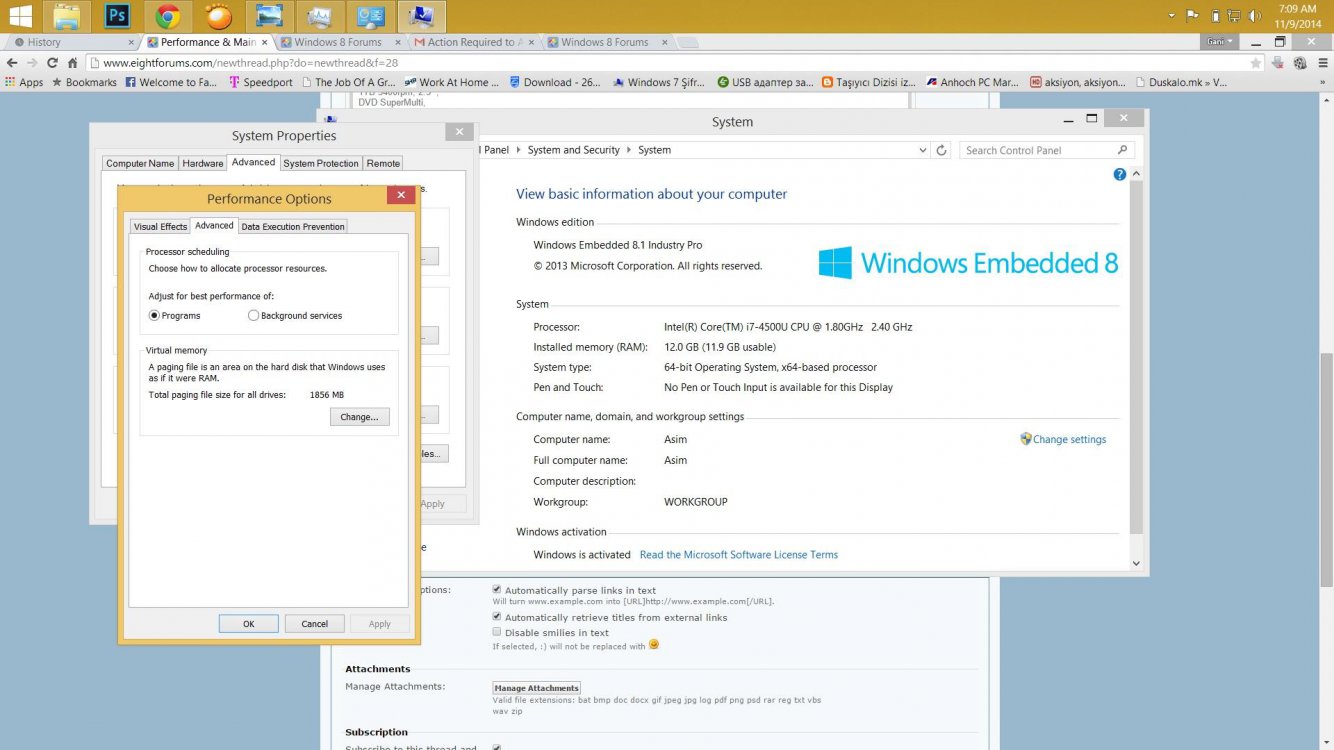Click the Manage Attachments button
This screenshot has height=750, width=1334.
[x=537, y=688]
